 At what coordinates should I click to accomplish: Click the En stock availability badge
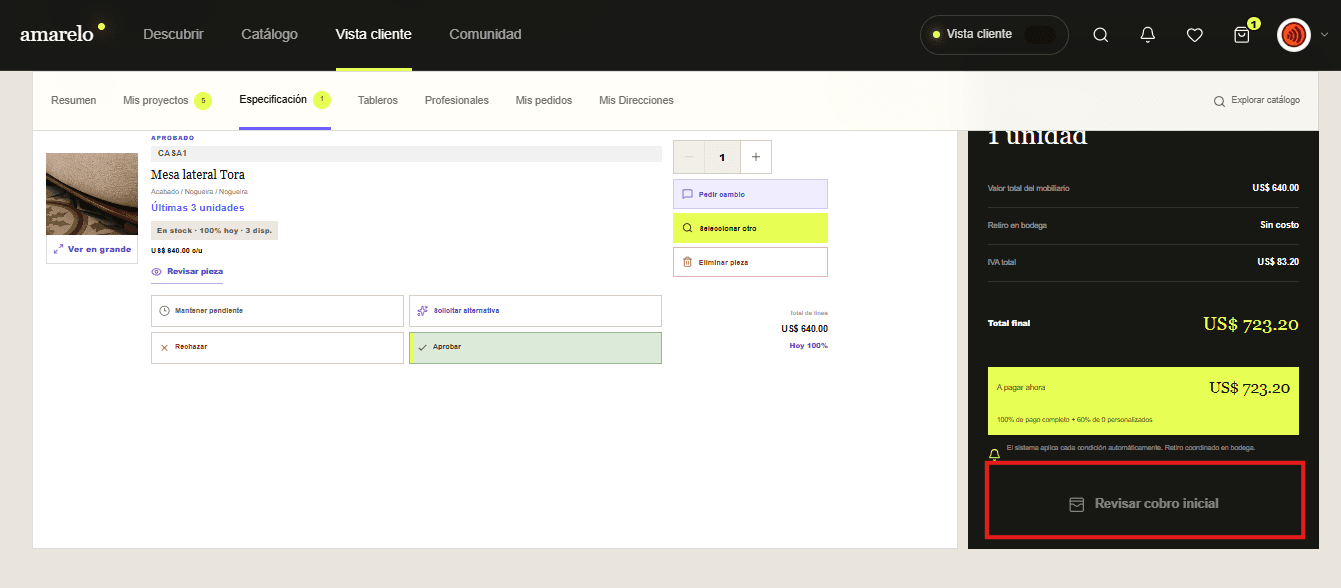coord(214,231)
